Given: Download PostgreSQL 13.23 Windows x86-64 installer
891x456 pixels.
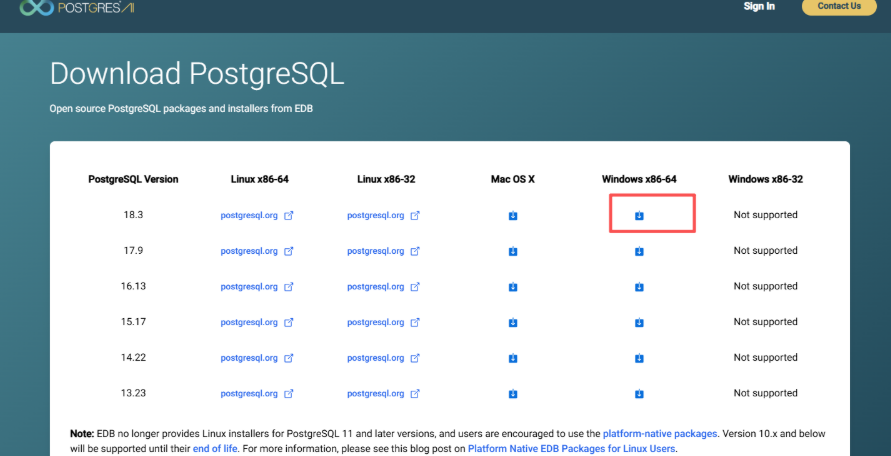Looking at the screenshot, I should 639,394.
